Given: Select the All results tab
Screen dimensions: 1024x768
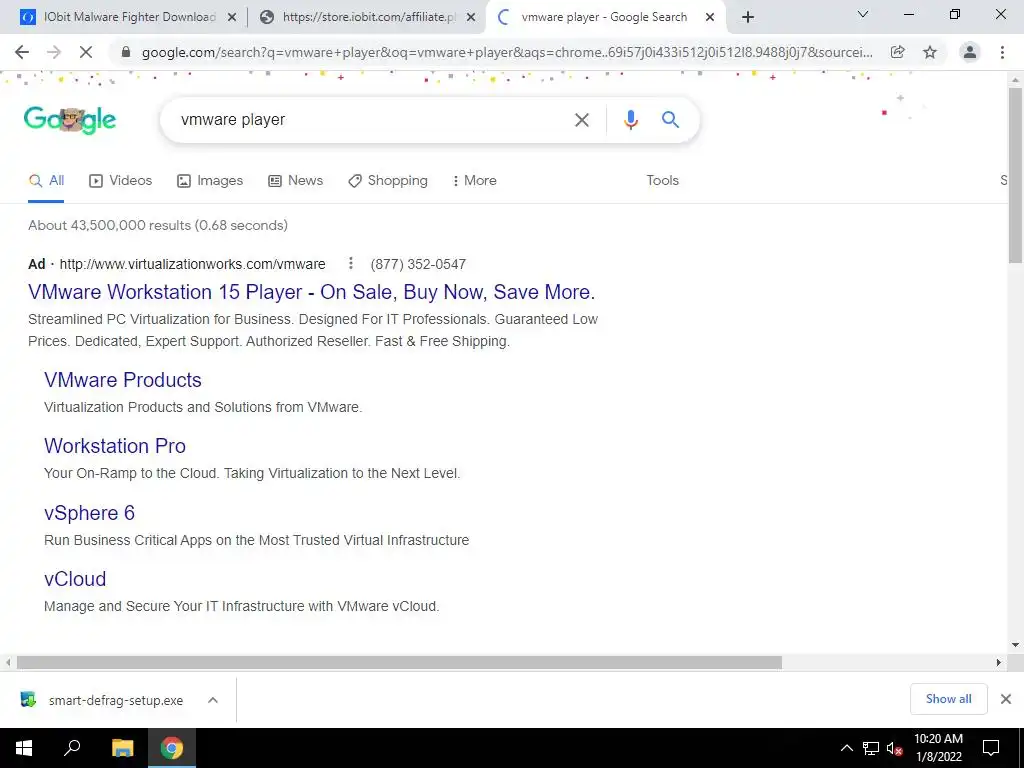Looking at the screenshot, I should (46, 180).
